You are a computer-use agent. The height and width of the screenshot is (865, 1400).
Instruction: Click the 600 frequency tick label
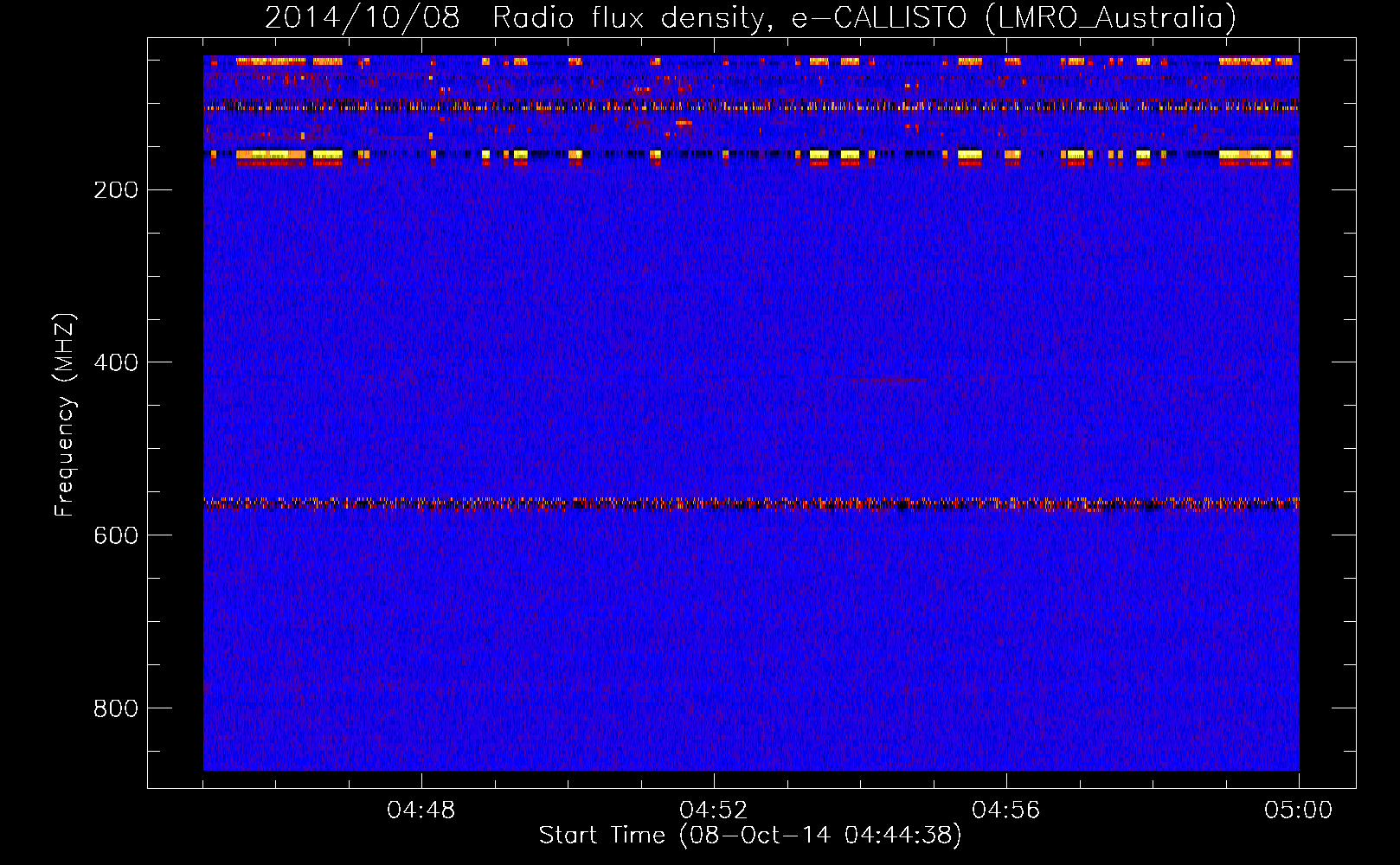(x=116, y=535)
